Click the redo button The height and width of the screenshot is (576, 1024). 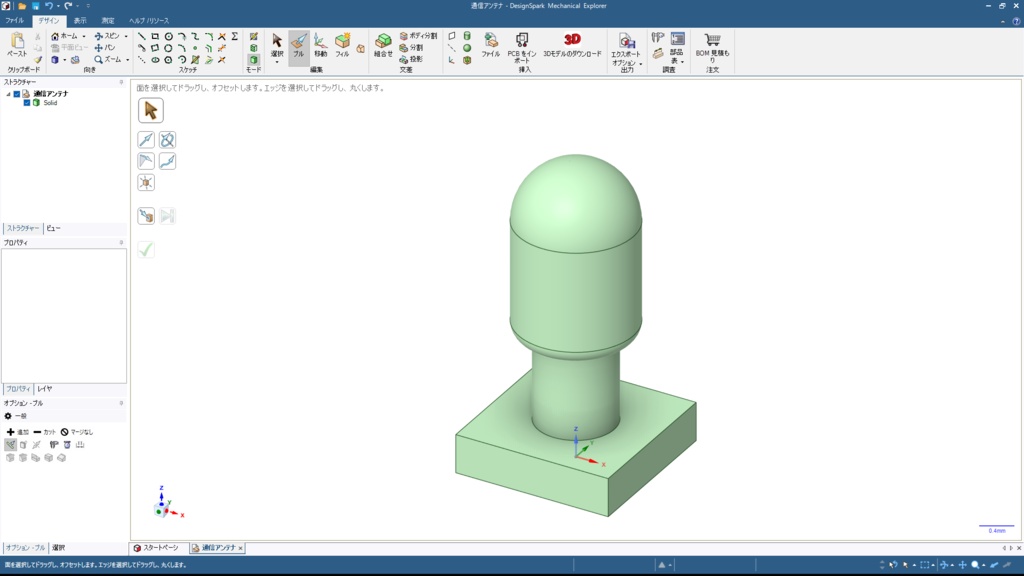(x=68, y=6)
